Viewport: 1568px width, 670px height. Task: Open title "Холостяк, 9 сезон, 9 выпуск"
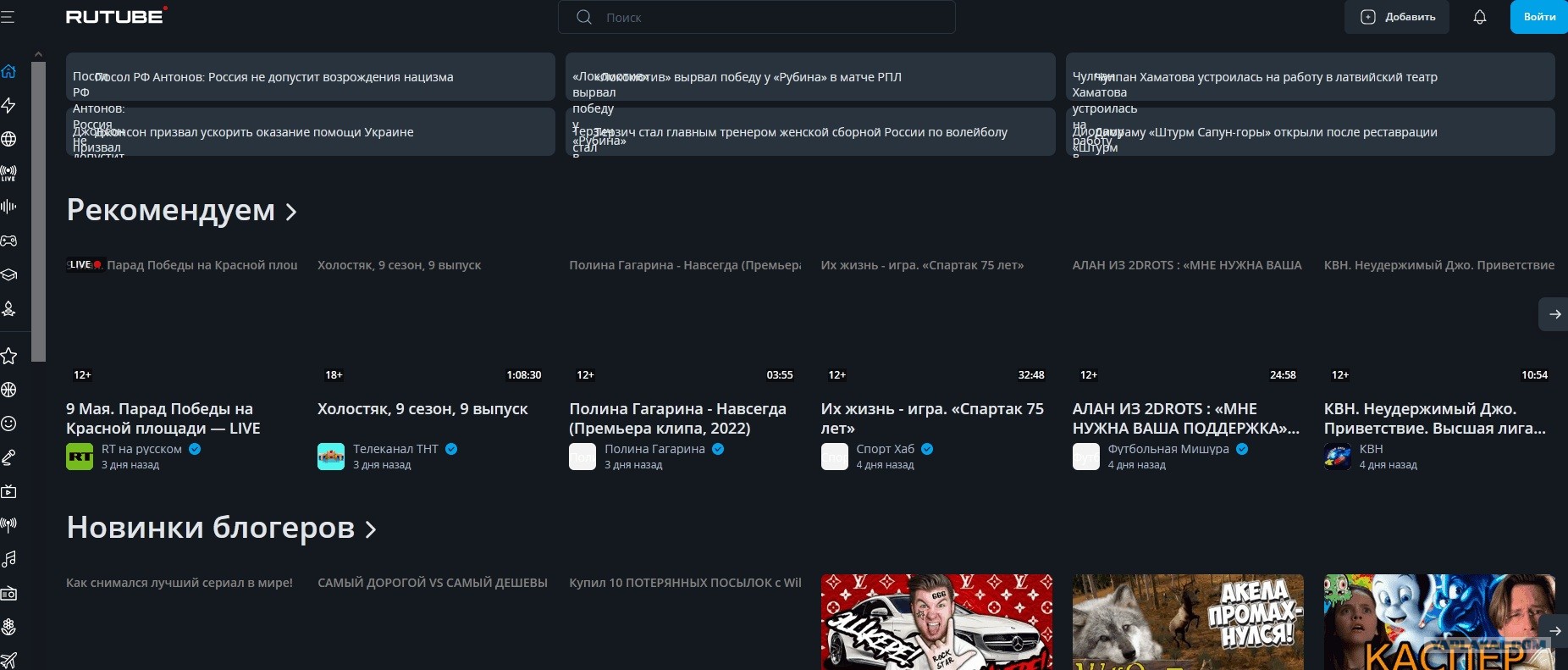422,409
